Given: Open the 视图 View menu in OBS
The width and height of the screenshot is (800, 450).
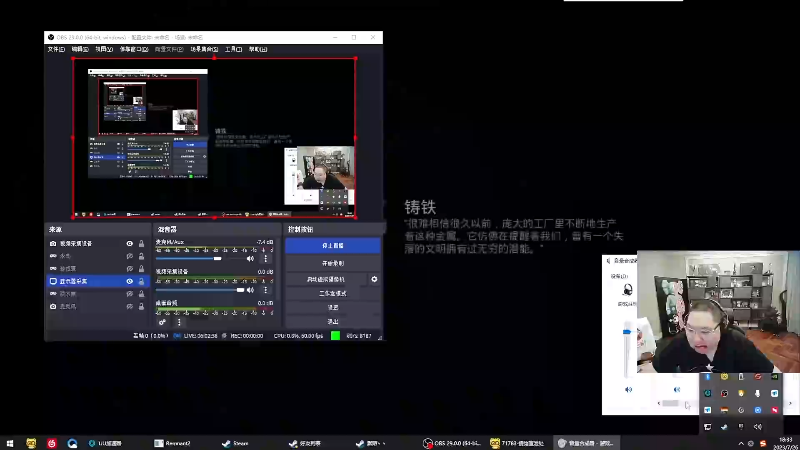Looking at the screenshot, I should click(104, 49).
